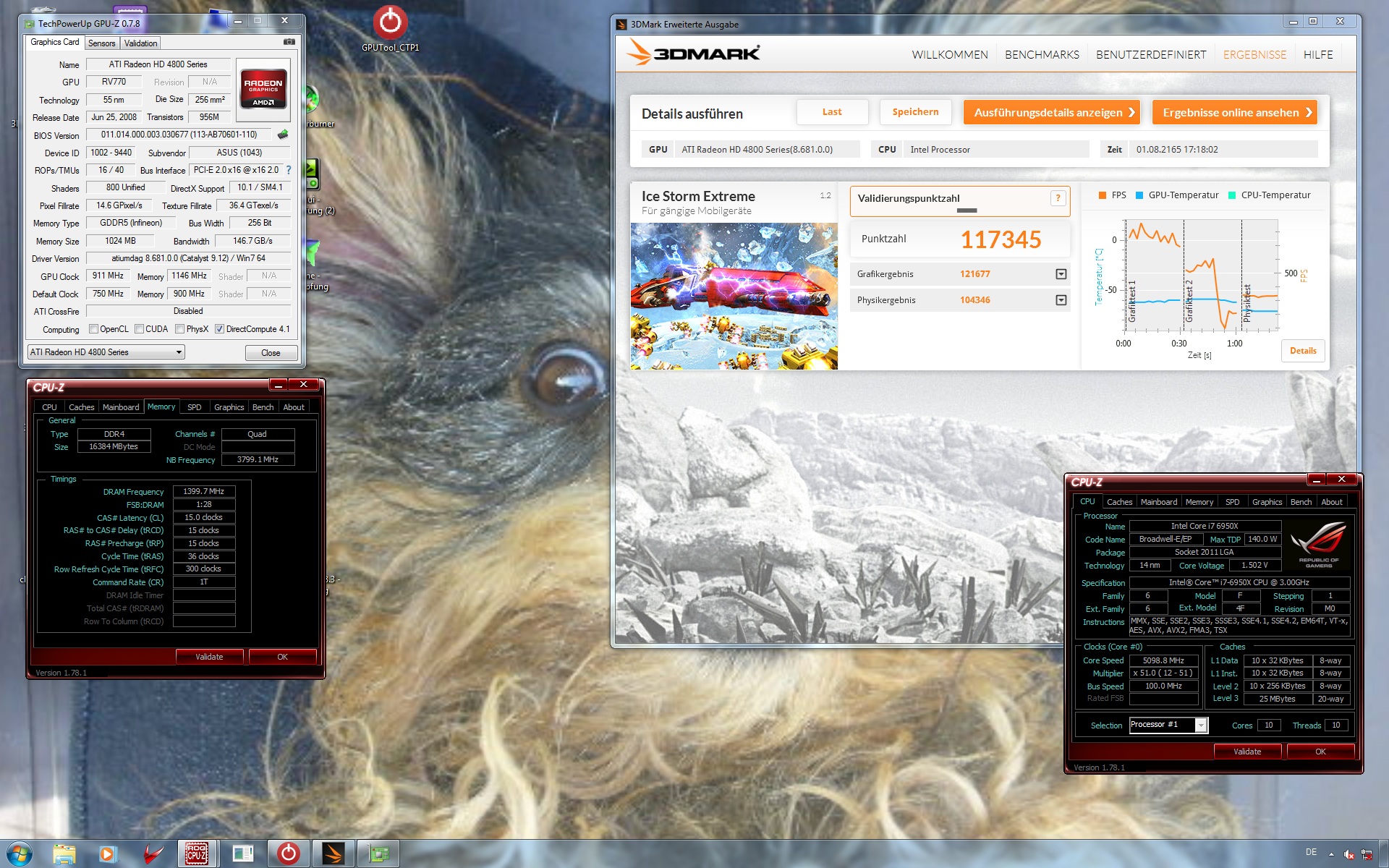Click the green CPU-Temperatur legend swatch
Image resolution: width=1389 pixels, height=868 pixels.
pos(1232,195)
